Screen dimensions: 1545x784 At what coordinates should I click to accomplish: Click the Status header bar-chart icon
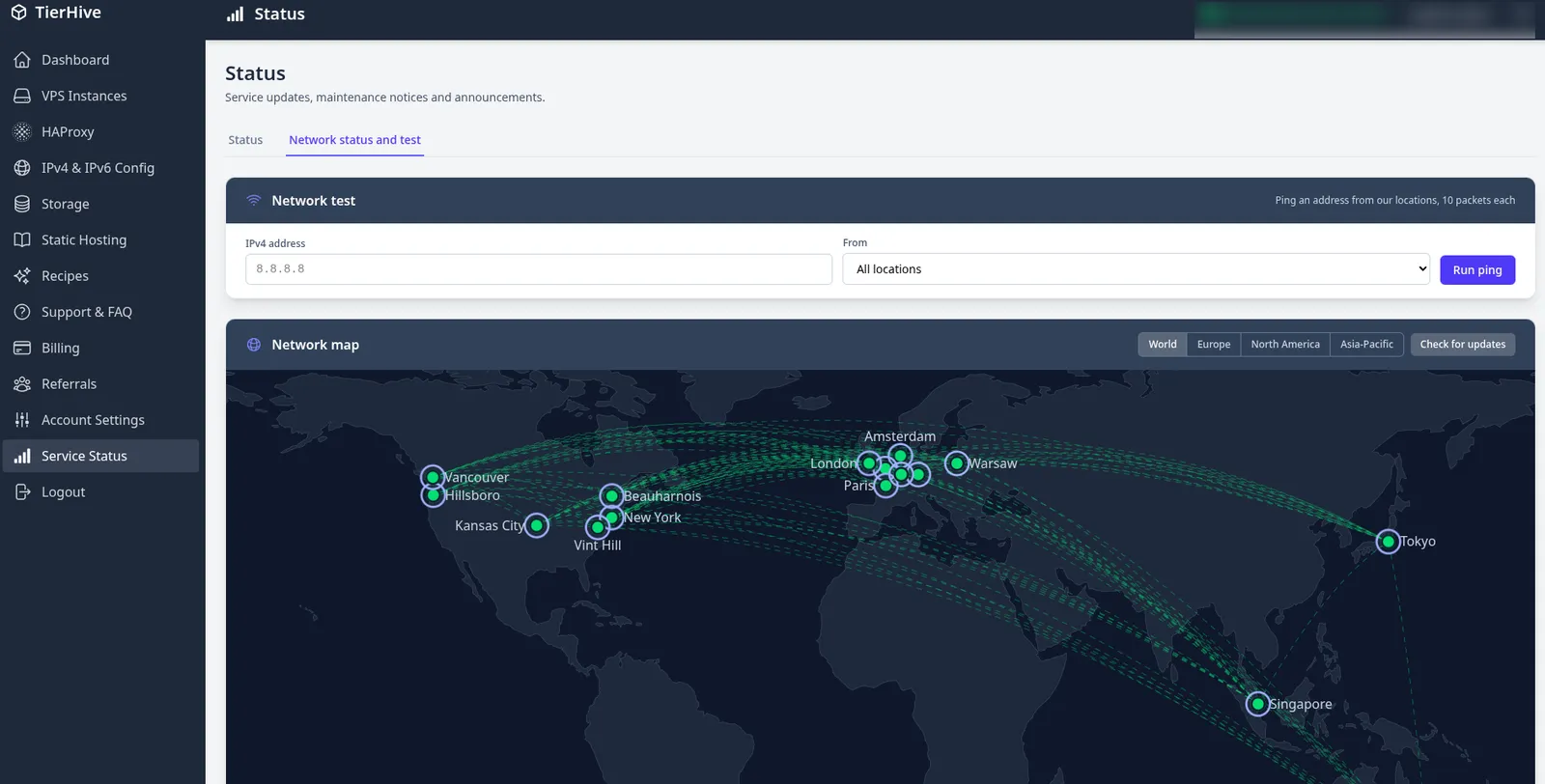click(x=236, y=14)
